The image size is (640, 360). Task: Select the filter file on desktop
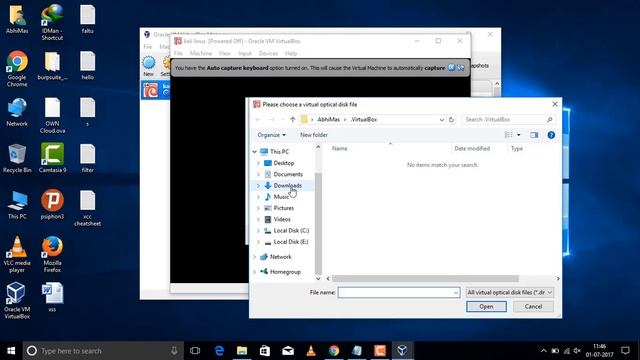click(87, 158)
